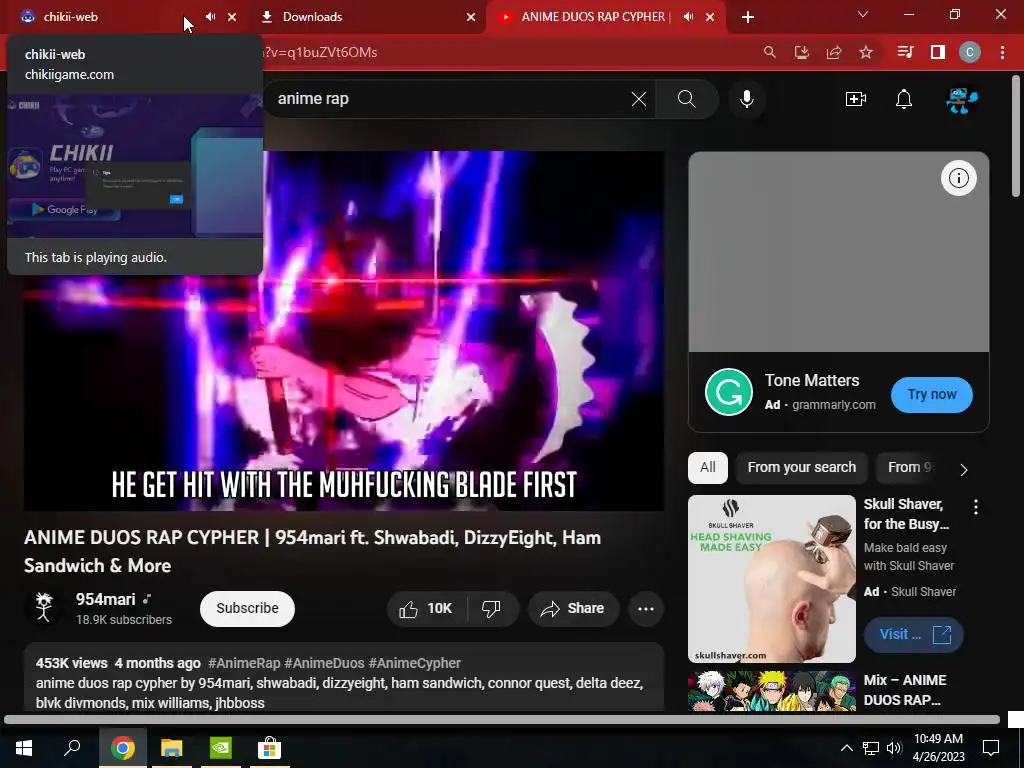Expand the video description box
Screen dimensions: 1024x768
pyautogui.click(x=344, y=678)
